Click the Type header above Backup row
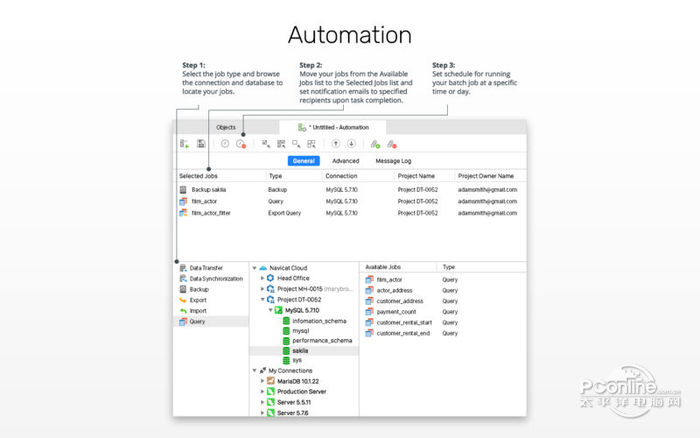Viewport: 700px width, 438px height. coord(275,176)
